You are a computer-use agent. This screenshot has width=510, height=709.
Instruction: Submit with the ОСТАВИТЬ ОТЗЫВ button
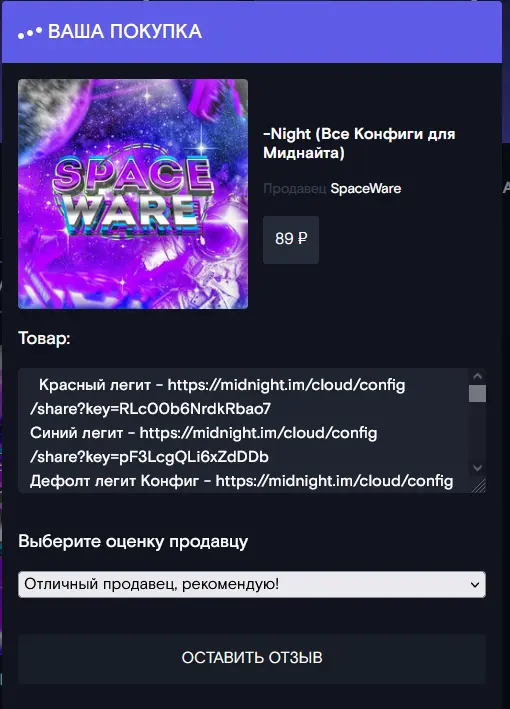(252, 658)
